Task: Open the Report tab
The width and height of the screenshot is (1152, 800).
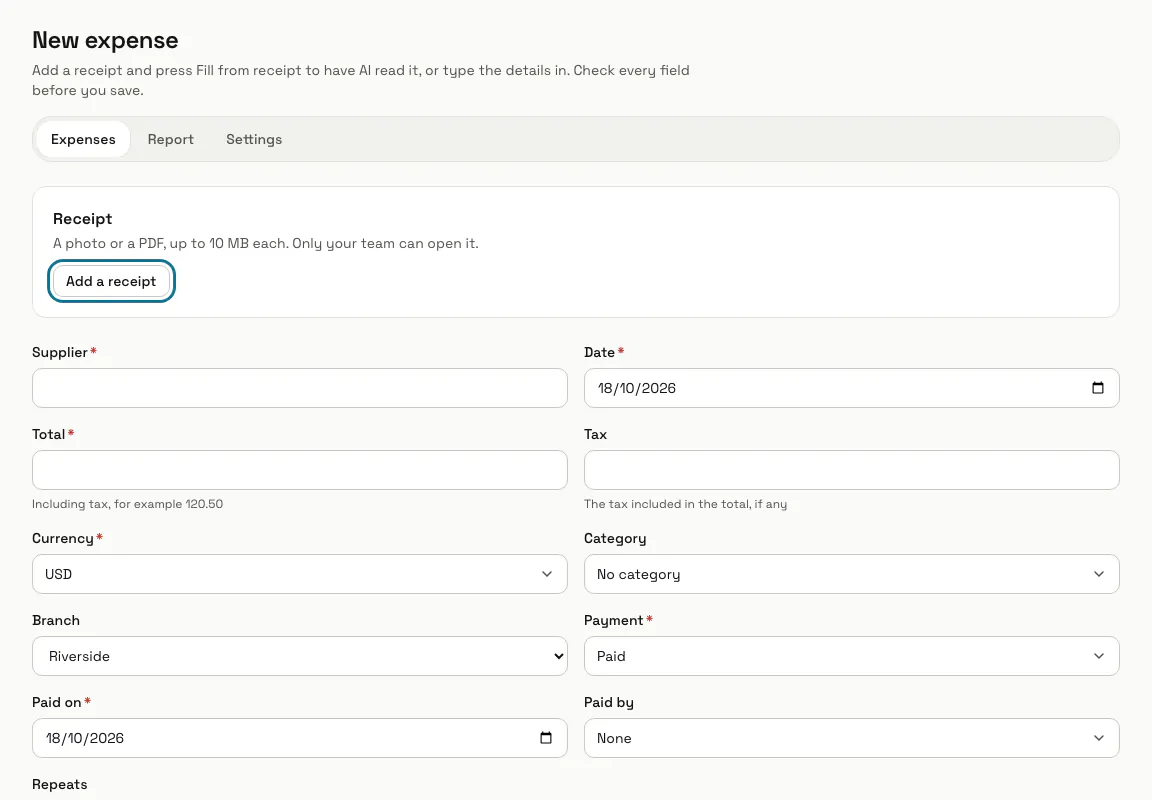Action: tap(170, 139)
